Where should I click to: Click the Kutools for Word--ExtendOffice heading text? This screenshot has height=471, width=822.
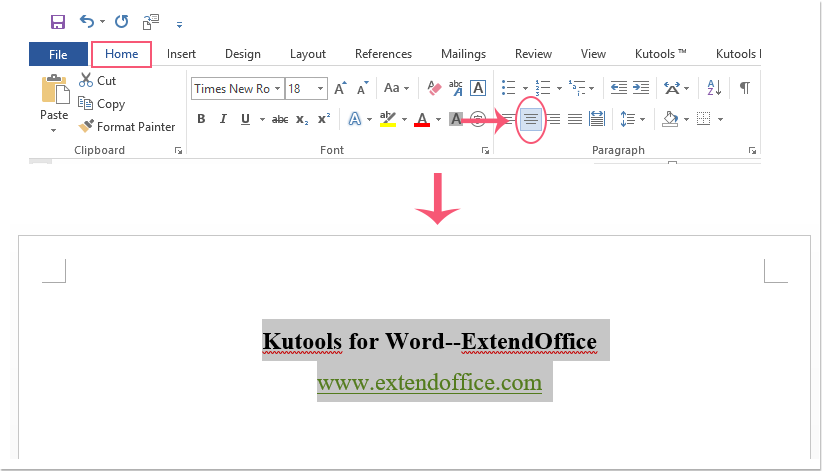tap(429, 341)
